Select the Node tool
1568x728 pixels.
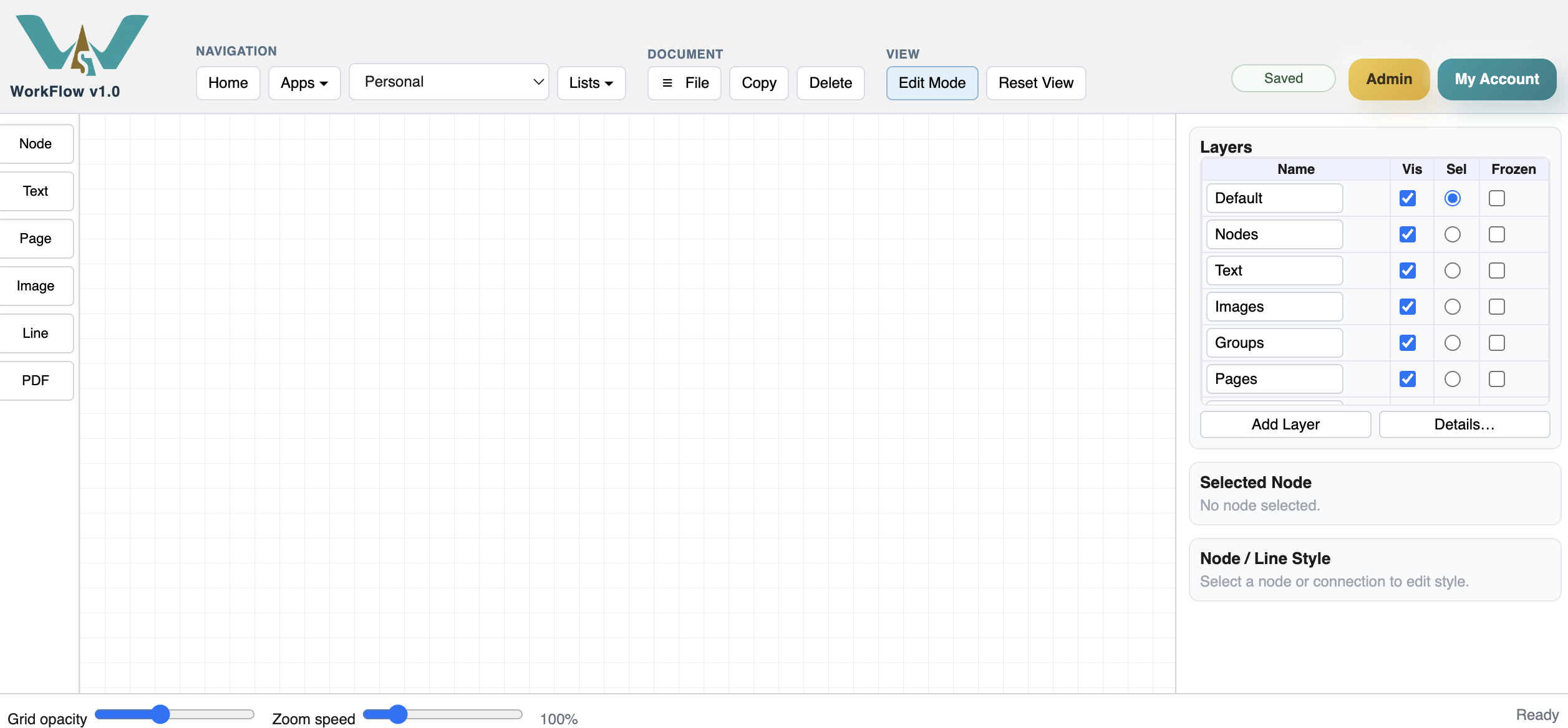(36, 144)
